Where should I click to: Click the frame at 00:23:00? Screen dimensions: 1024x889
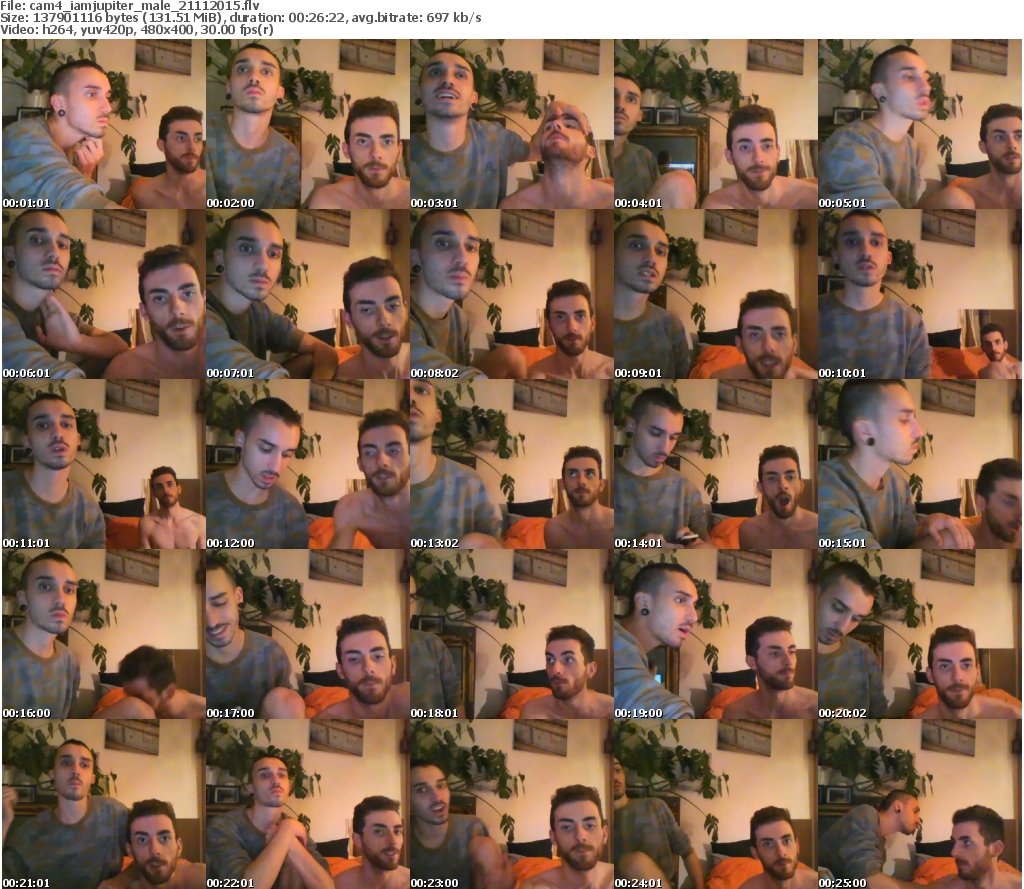pos(511,804)
